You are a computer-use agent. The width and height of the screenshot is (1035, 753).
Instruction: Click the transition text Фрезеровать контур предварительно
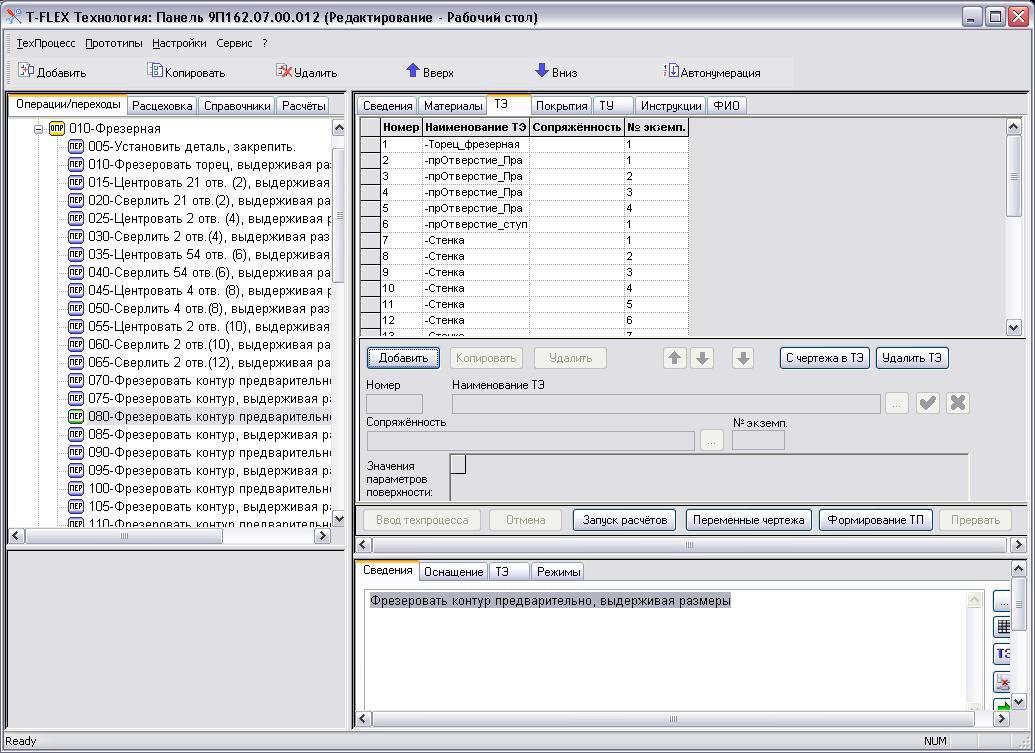point(550,601)
